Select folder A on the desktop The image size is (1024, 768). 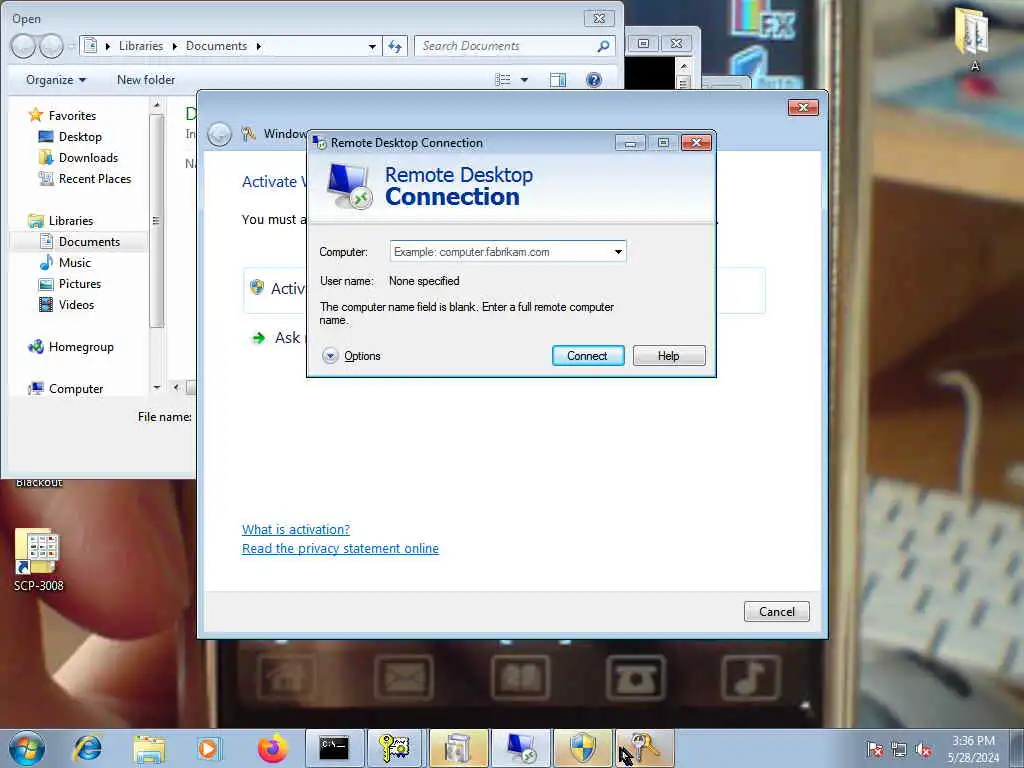(x=973, y=39)
